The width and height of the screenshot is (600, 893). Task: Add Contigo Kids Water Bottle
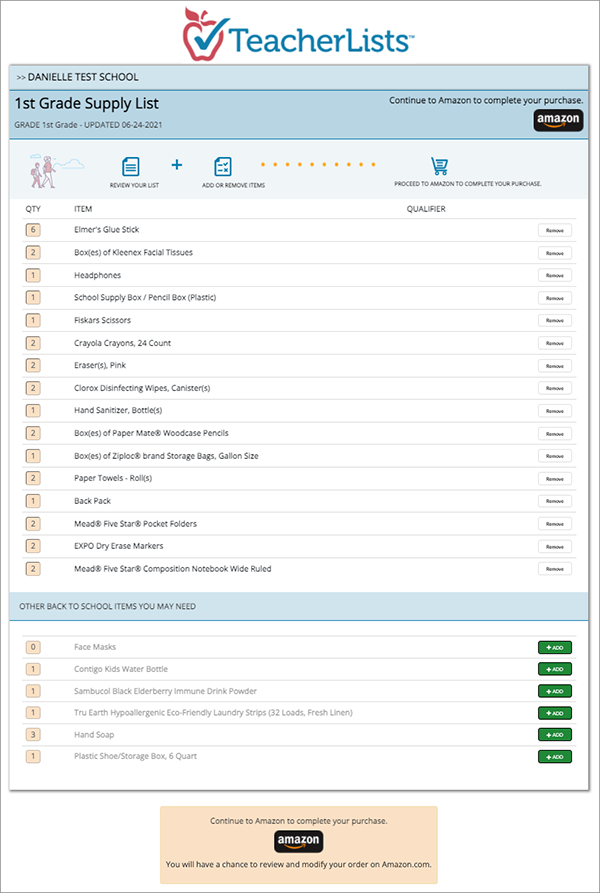555,669
